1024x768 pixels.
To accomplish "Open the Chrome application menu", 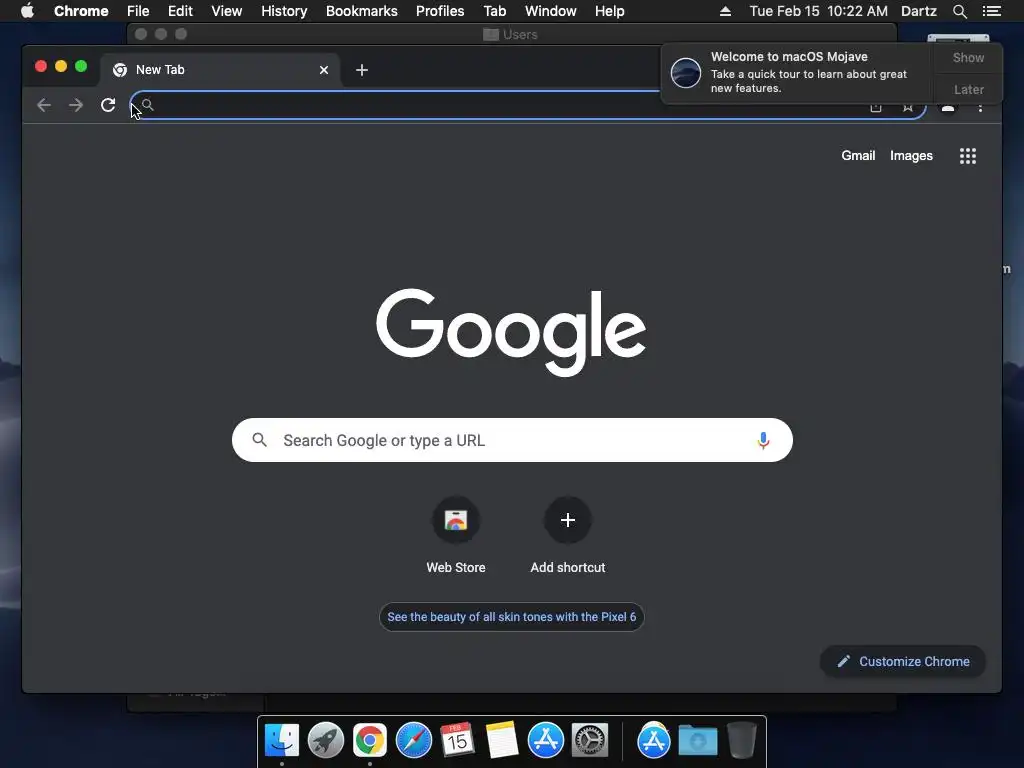I will point(81,11).
